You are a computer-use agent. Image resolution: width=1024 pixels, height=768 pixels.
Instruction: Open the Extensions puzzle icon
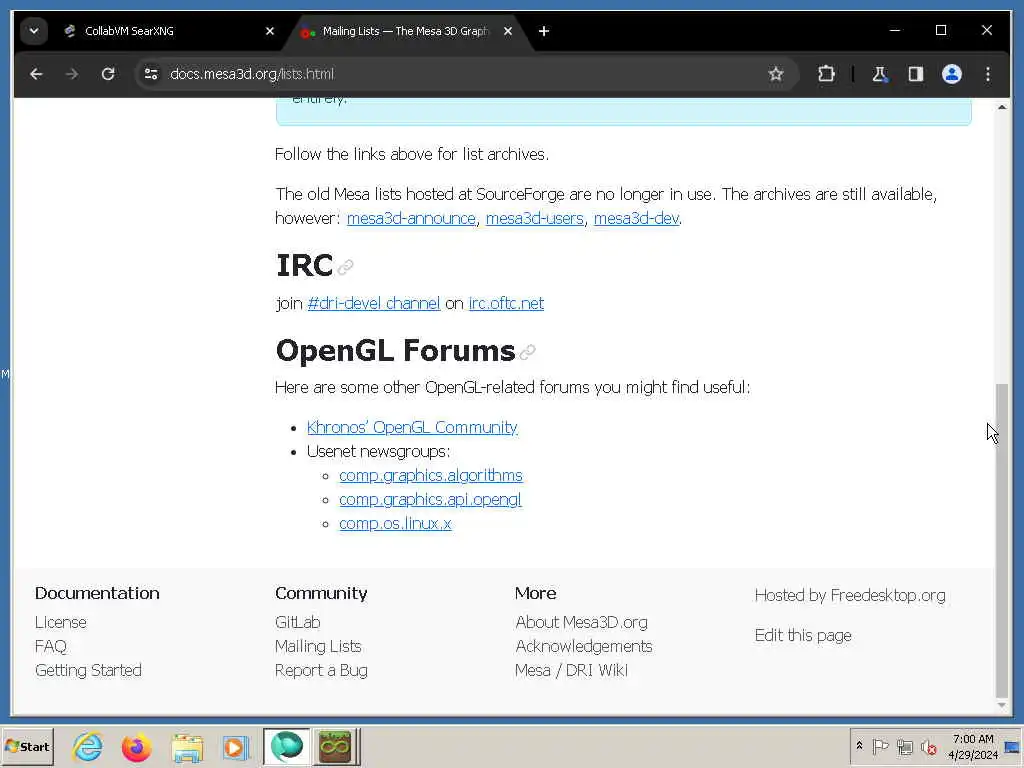[826, 74]
